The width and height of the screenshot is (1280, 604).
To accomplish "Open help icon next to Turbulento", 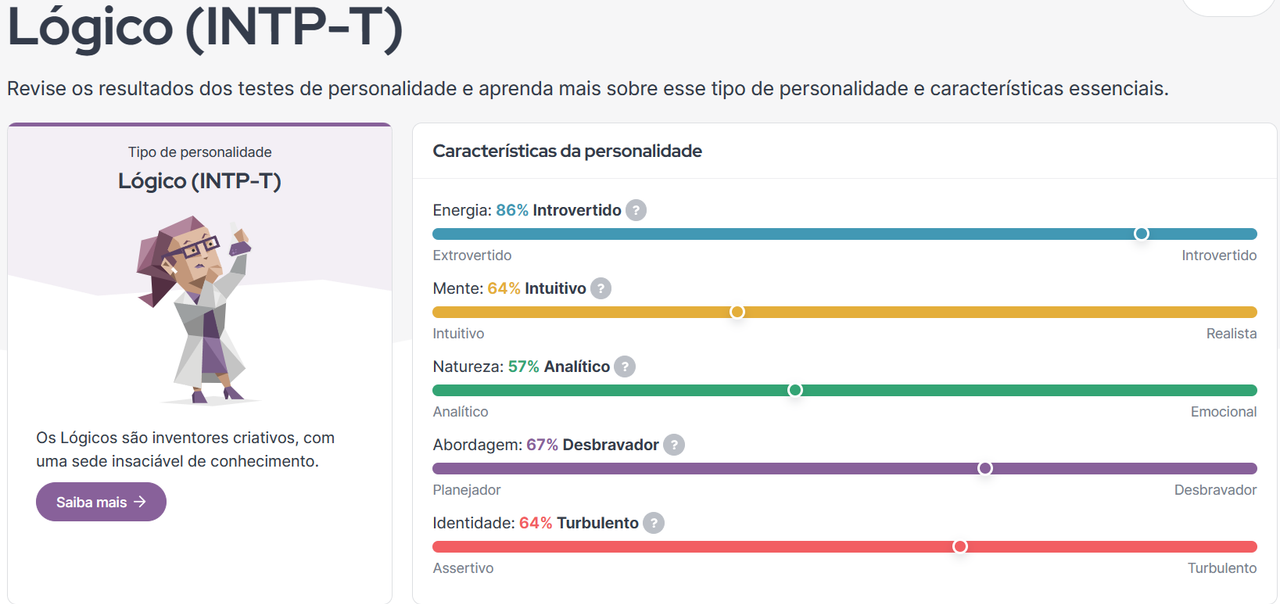I will coord(653,523).
